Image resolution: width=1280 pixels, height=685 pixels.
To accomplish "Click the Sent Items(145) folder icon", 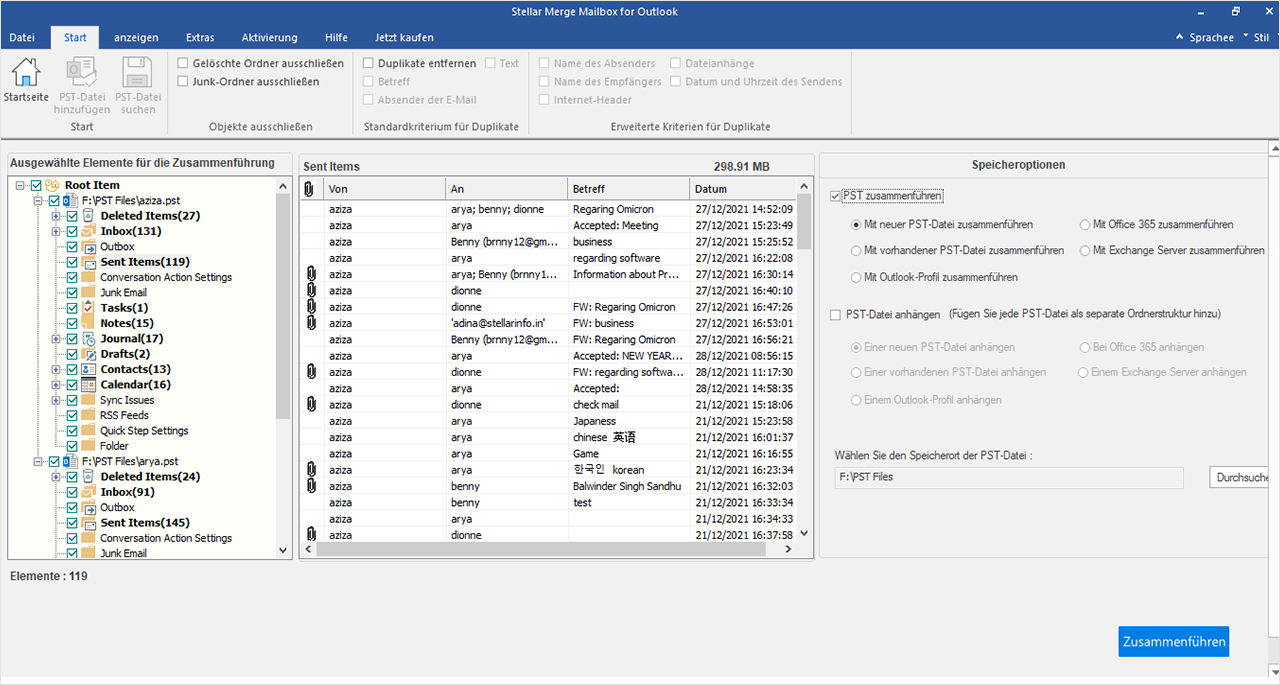I will (x=88, y=523).
